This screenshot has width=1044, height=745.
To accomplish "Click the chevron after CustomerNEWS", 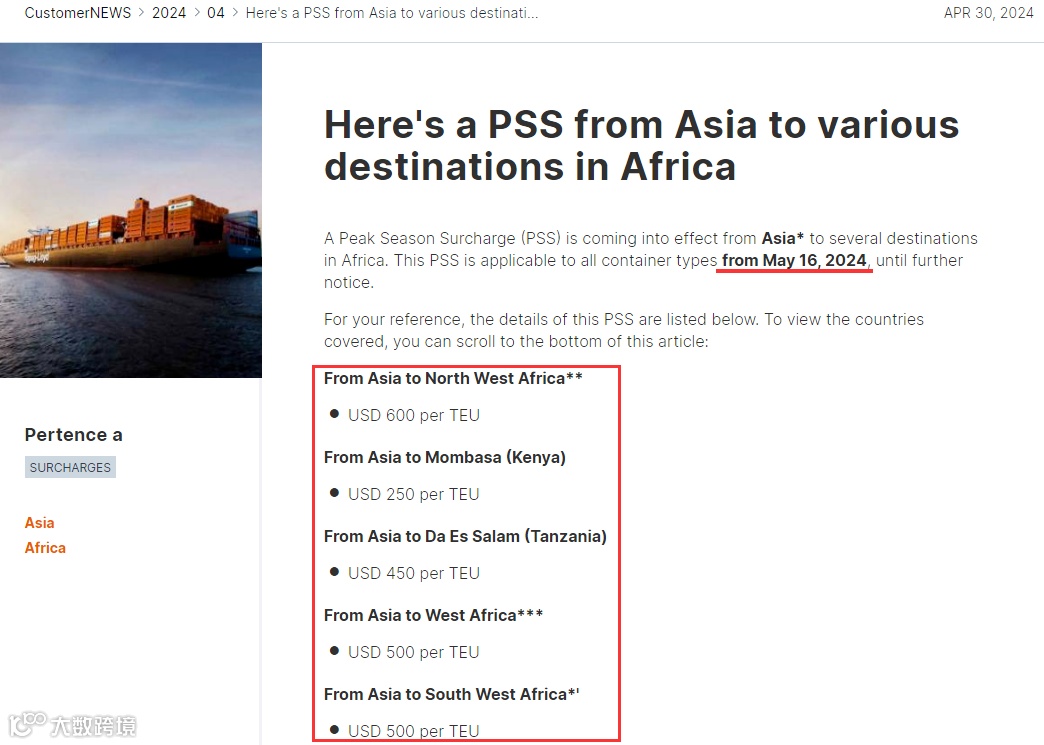I will [x=142, y=13].
